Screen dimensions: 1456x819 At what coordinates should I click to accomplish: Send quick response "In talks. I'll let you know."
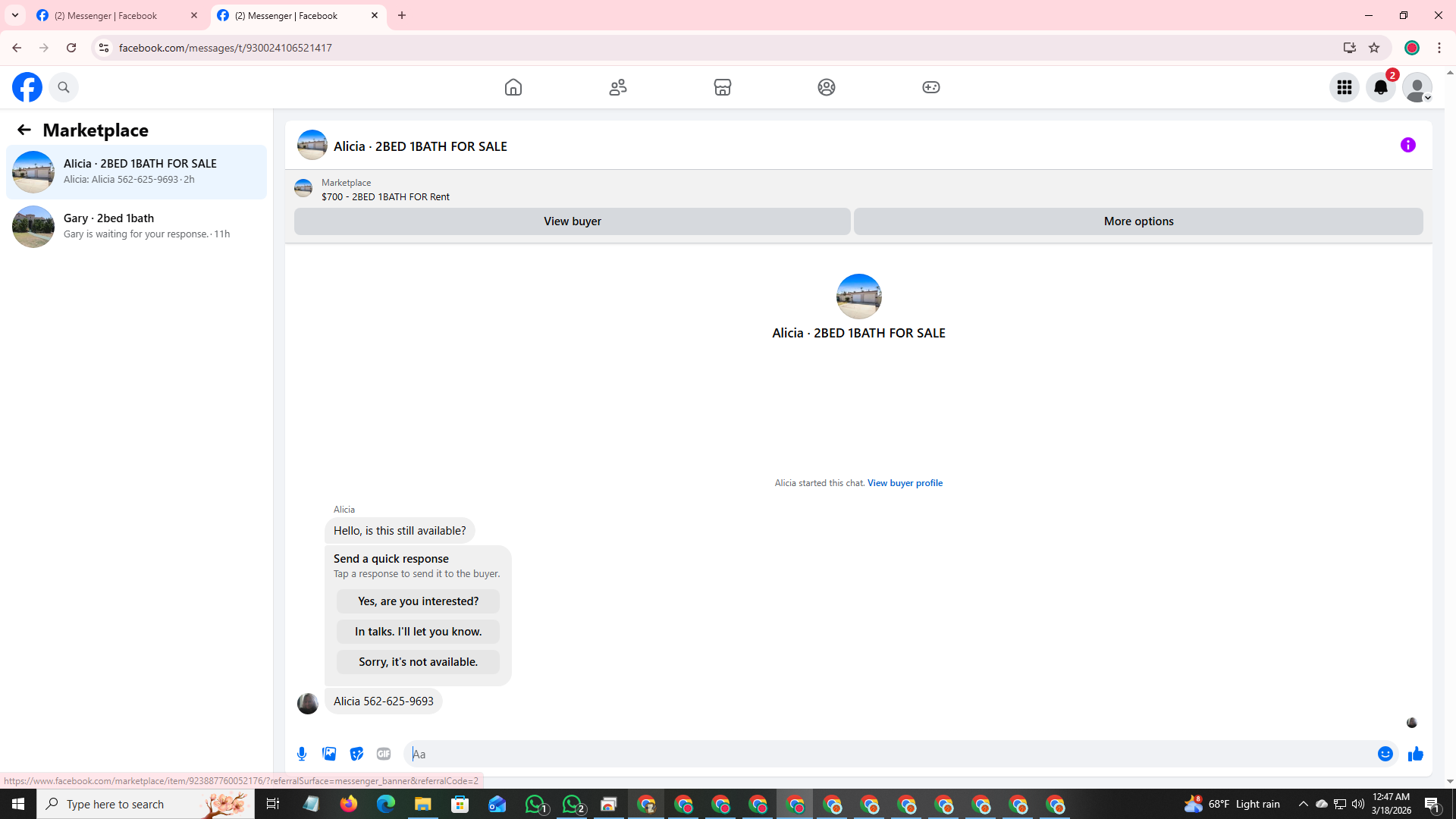(x=418, y=632)
